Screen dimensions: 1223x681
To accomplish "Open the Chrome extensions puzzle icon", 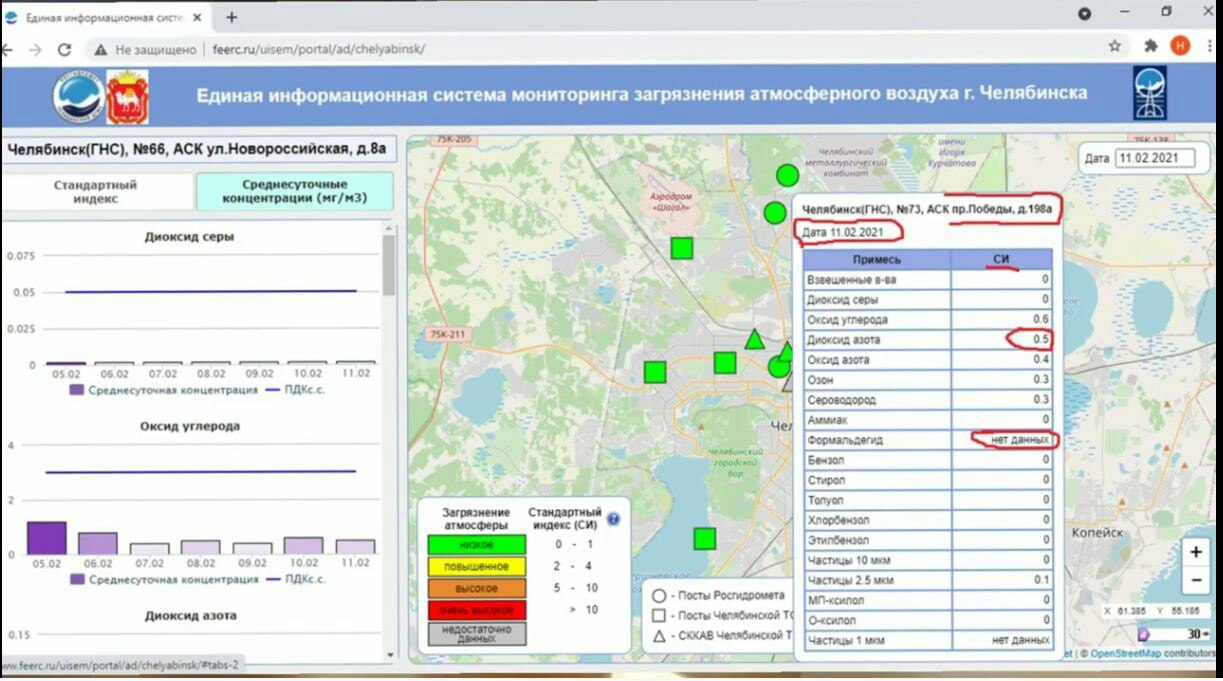I will (x=1151, y=46).
